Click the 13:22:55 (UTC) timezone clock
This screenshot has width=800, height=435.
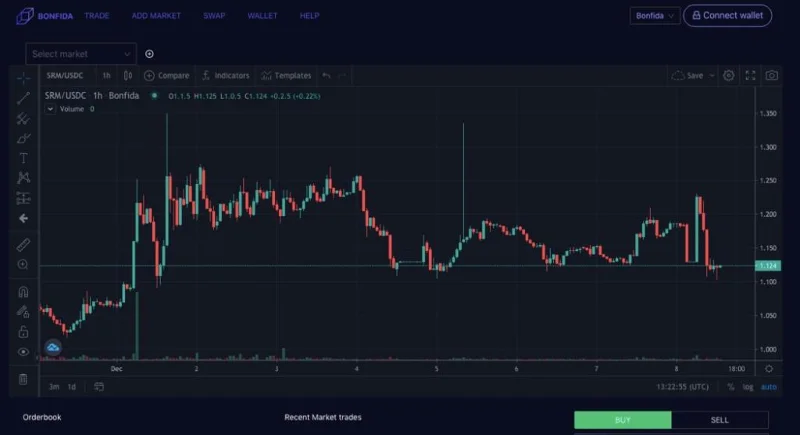point(683,387)
